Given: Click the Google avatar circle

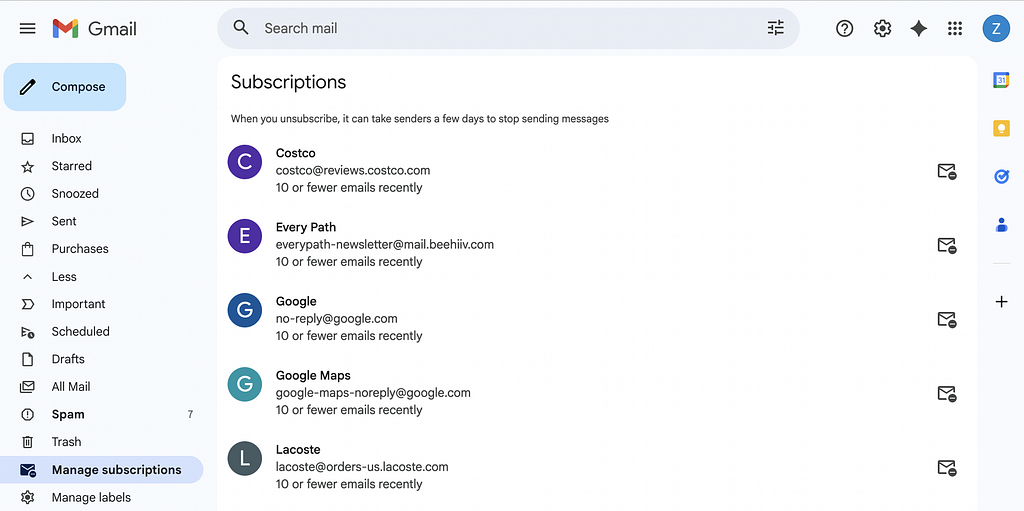Looking at the screenshot, I should [245, 310].
